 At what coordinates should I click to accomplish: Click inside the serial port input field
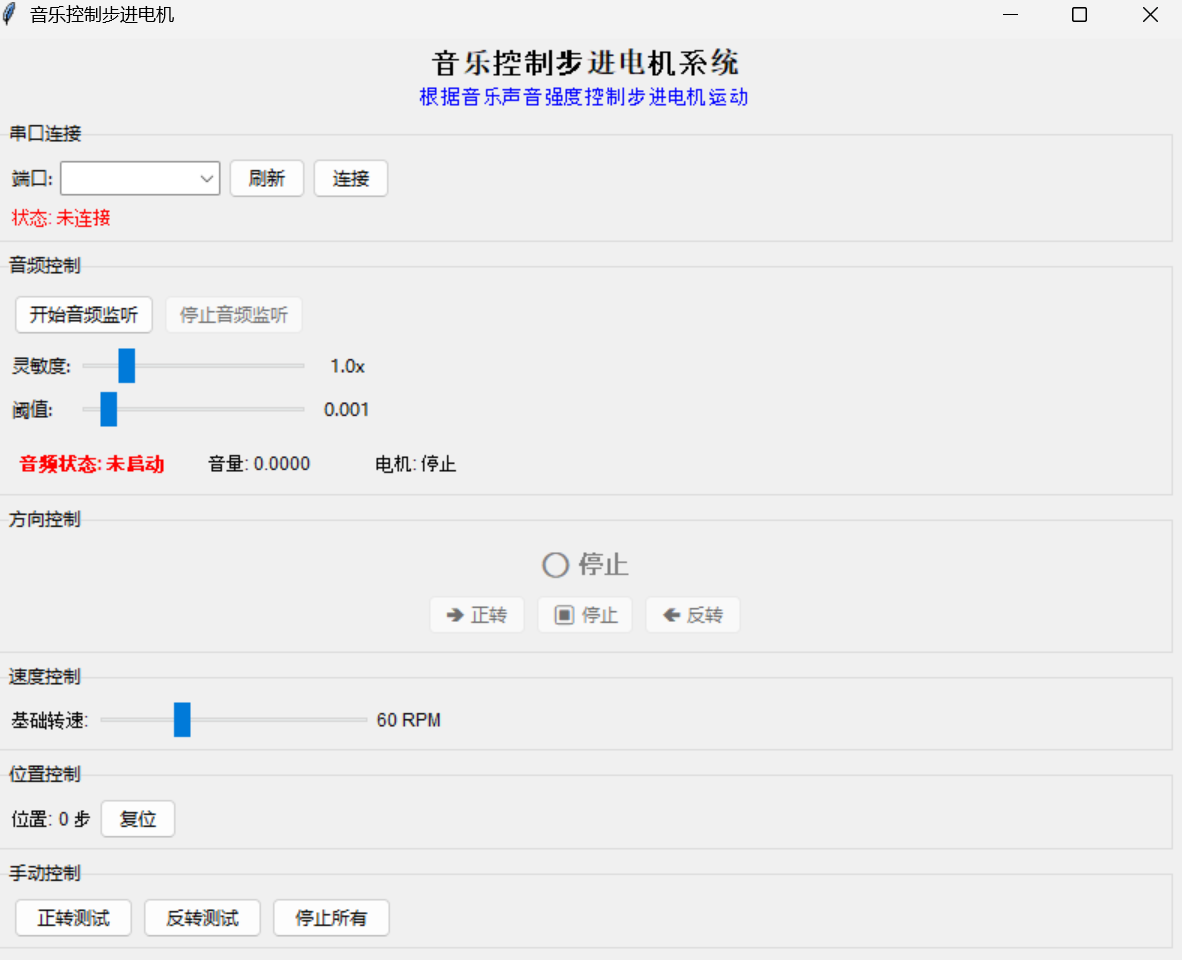(130, 178)
